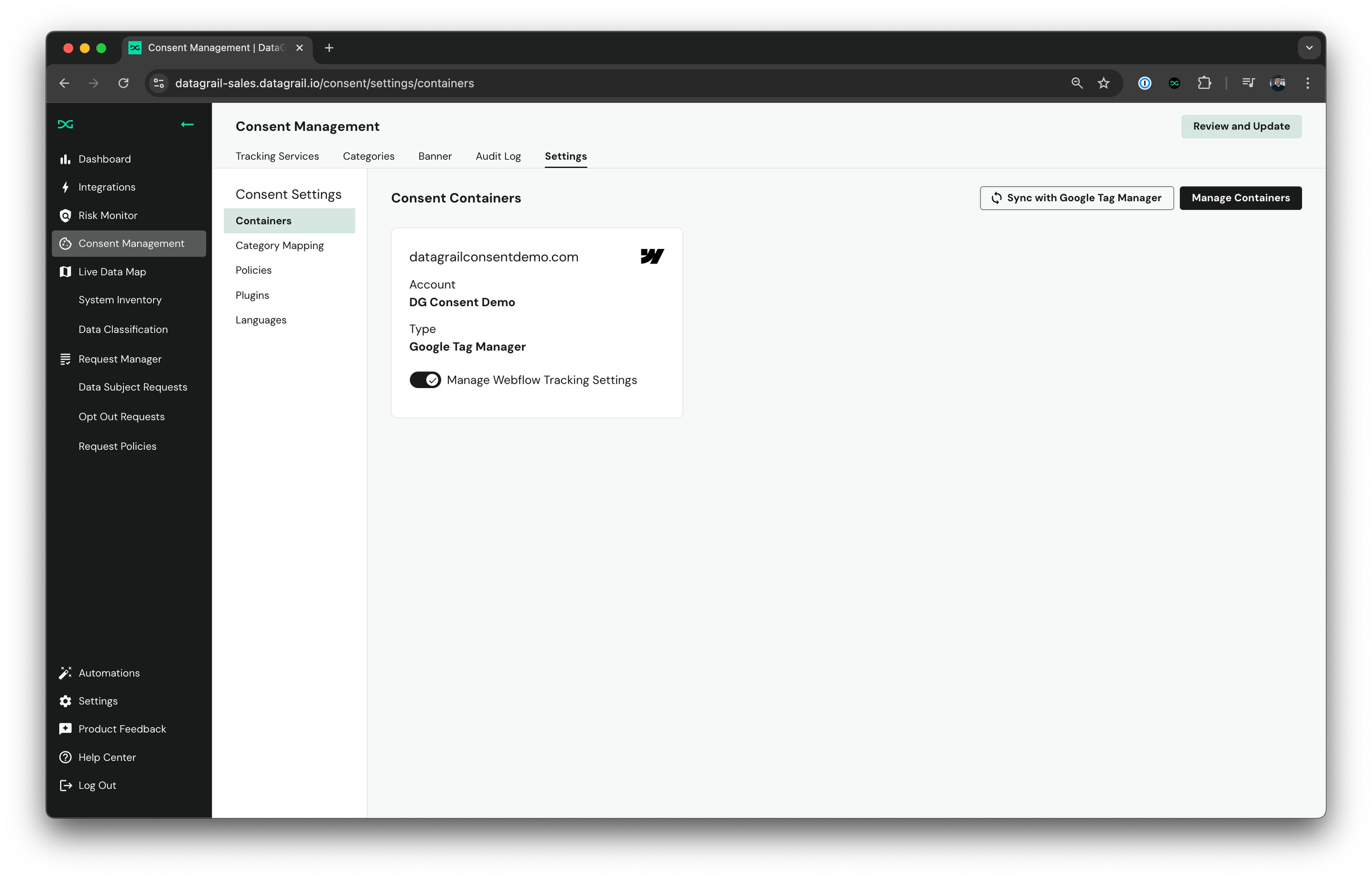Image resolution: width=1372 pixels, height=879 pixels.
Task: Click the Integrations lightning bolt icon
Action: [65, 186]
